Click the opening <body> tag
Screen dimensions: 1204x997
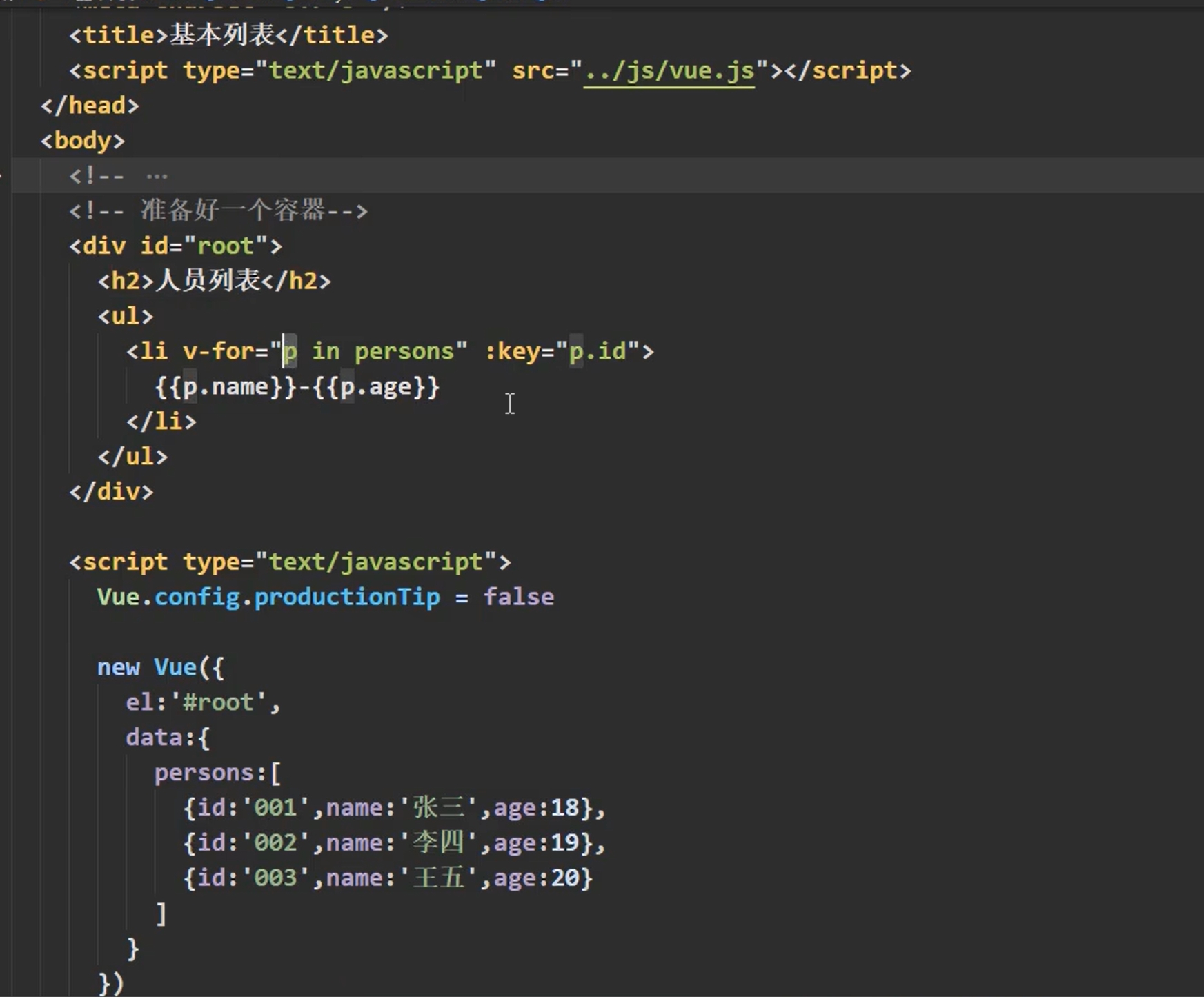click(x=83, y=141)
